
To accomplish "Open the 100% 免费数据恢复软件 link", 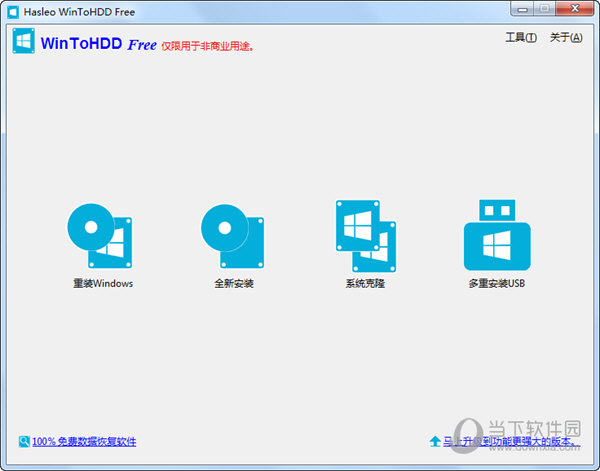I will (x=84, y=442).
